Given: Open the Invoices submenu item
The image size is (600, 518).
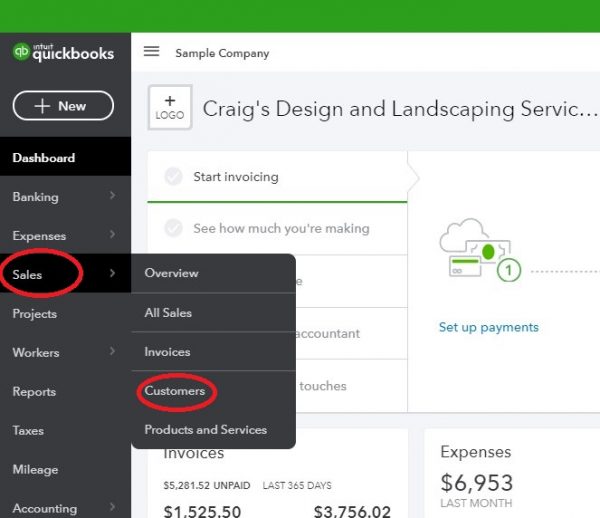Looking at the screenshot, I should tap(167, 352).
